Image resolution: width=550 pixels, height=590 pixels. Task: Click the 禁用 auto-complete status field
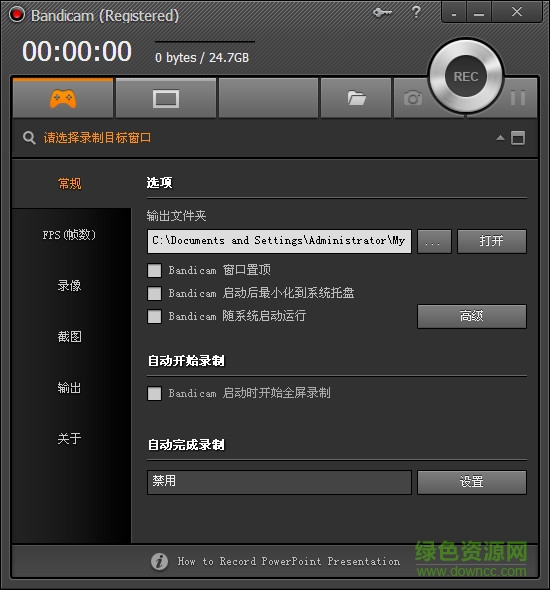279,482
